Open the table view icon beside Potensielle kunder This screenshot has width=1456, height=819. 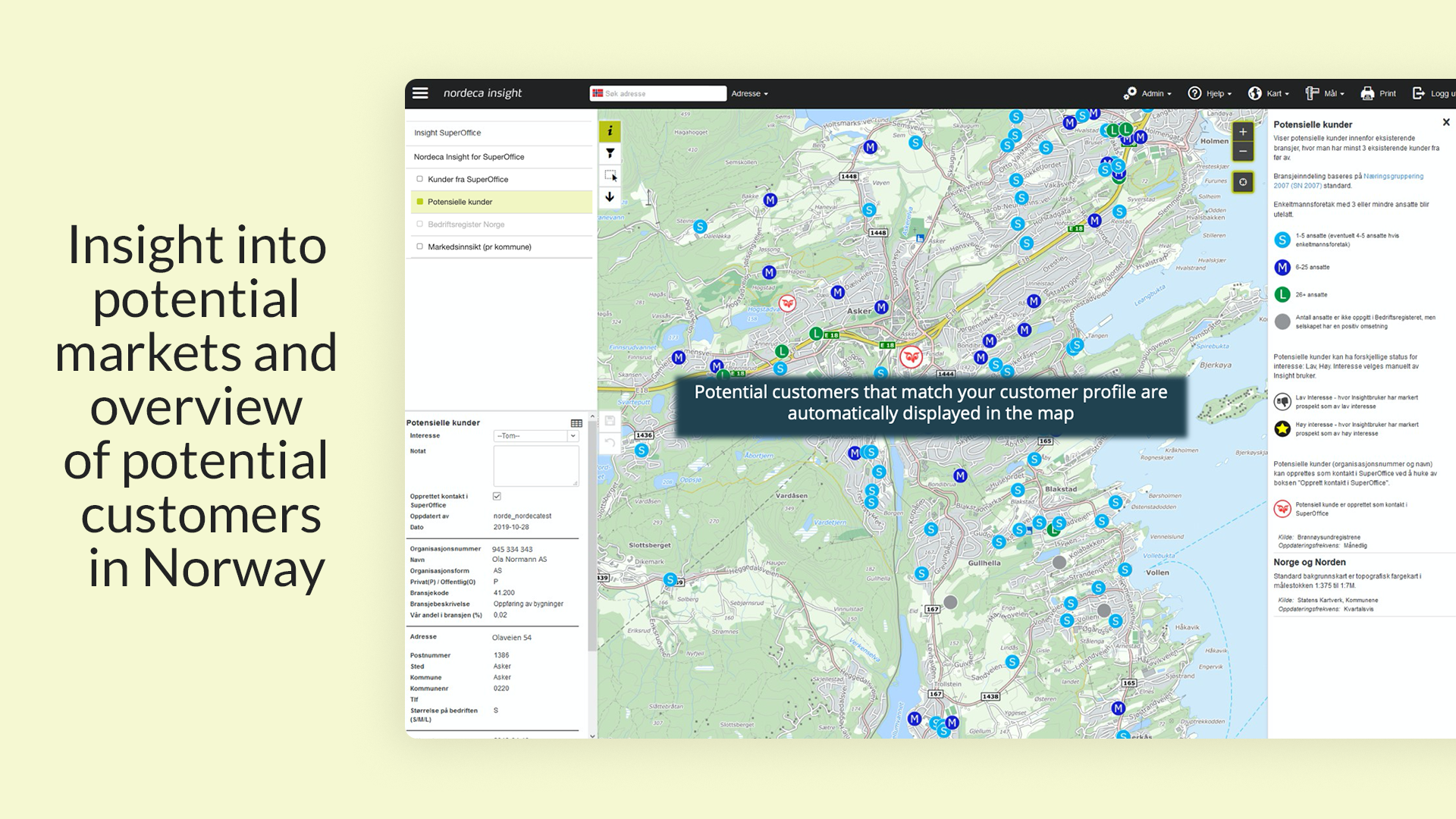coord(576,423)
